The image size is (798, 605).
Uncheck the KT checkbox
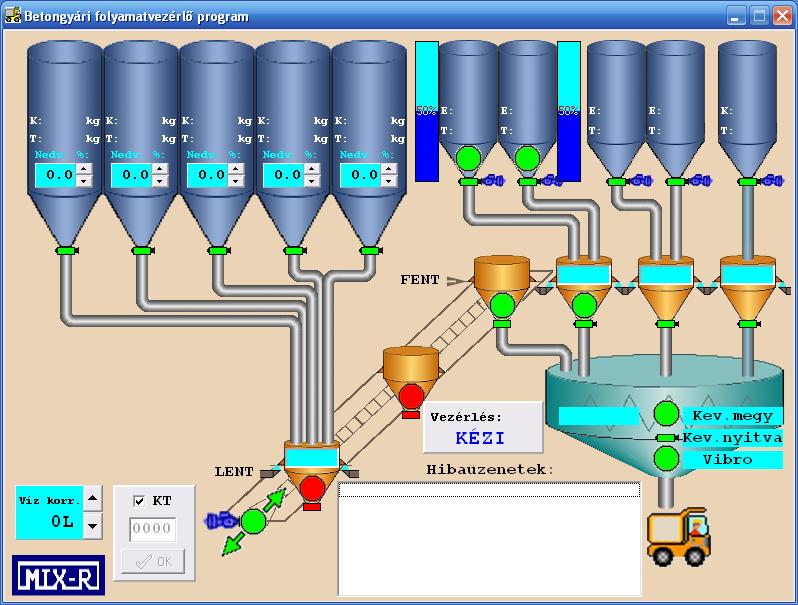(x=138, y=501)
